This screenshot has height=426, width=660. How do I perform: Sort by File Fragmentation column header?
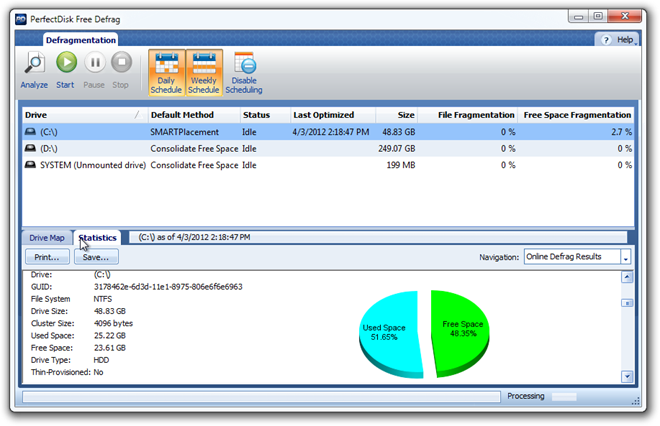467,115
